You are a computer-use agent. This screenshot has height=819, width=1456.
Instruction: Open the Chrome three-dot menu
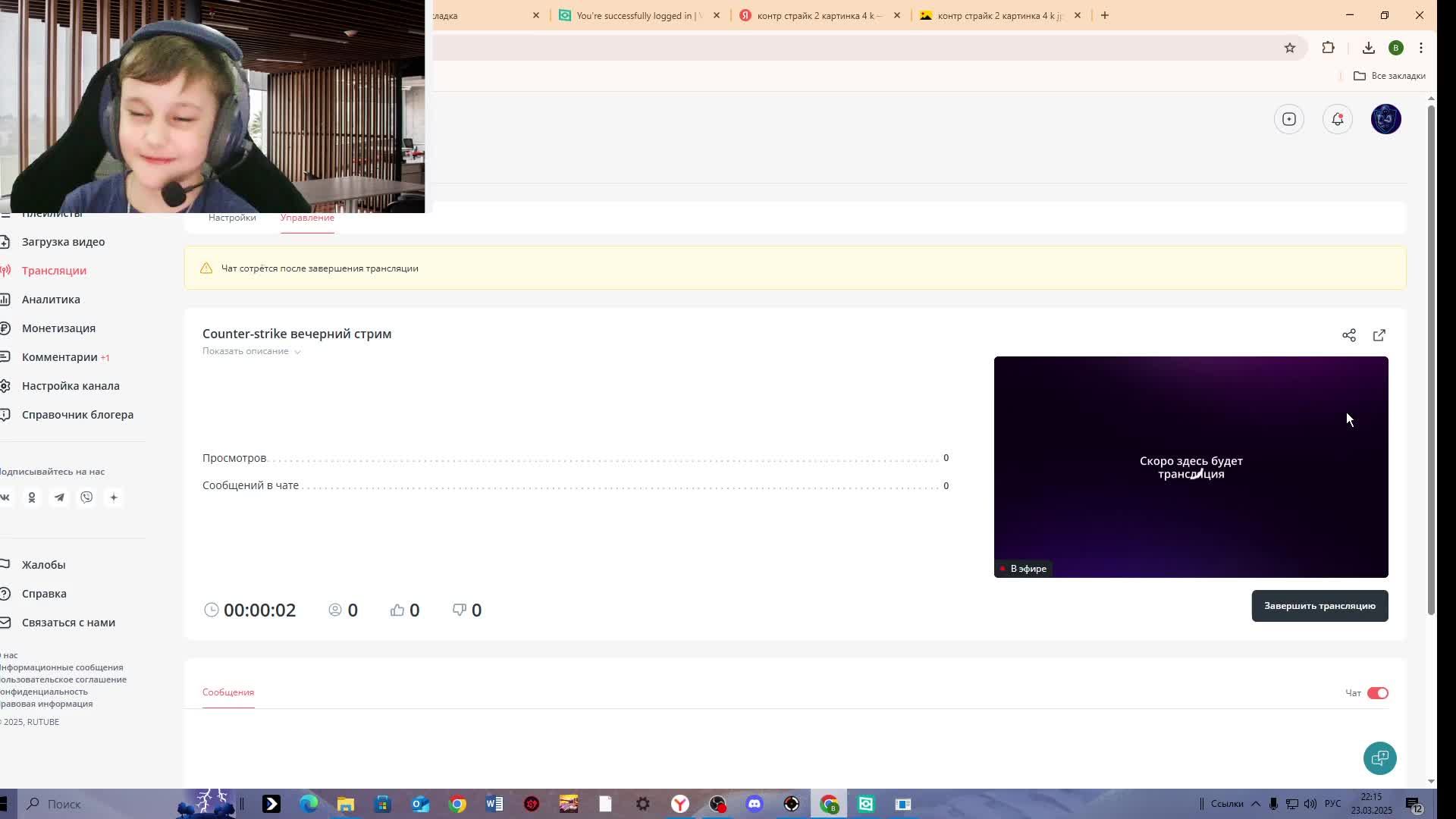click(1420, 48)
